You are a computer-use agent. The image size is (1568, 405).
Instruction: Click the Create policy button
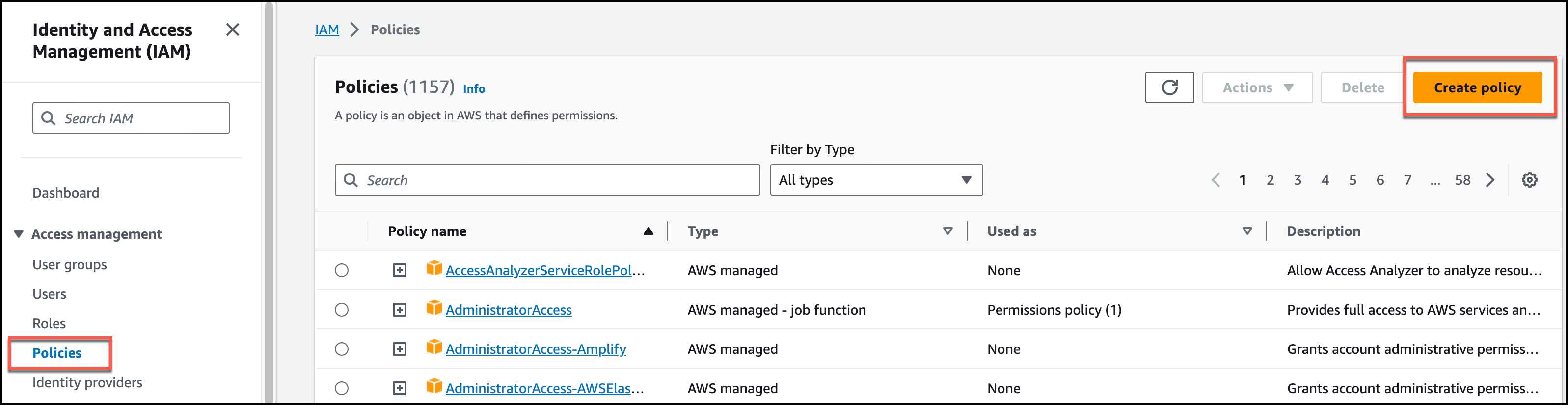1477,87
